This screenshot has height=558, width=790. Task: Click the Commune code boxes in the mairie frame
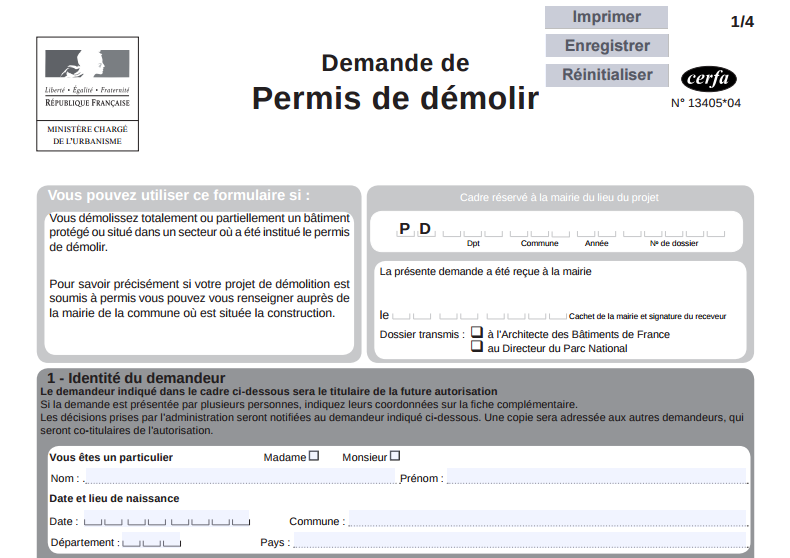point(539,232)
